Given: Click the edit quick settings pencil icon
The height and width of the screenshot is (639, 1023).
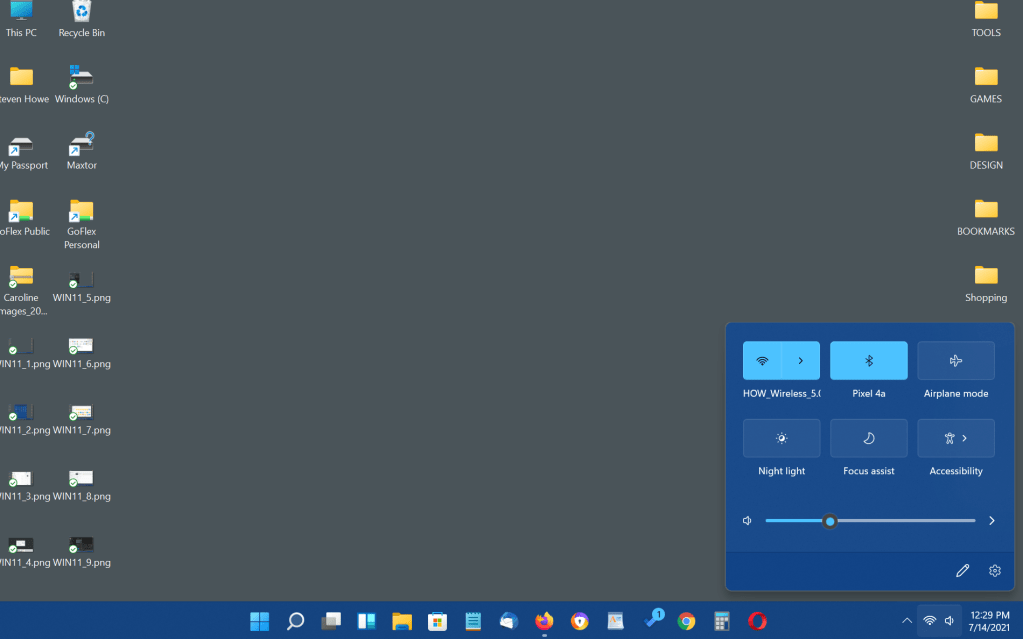Looking at the screenshot, I should pos(962,571).
